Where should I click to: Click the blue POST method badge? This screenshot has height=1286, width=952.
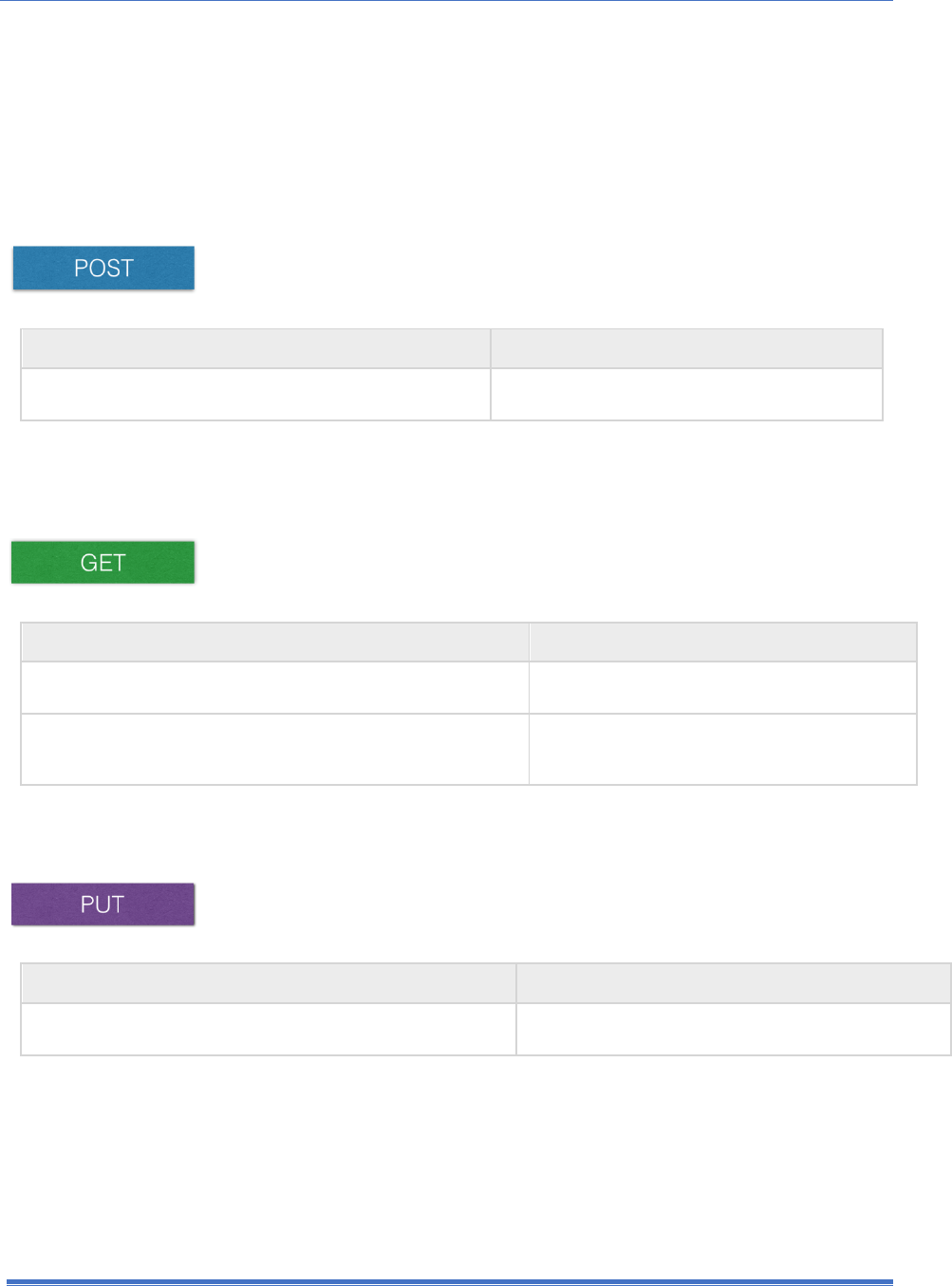pos(103,268)
